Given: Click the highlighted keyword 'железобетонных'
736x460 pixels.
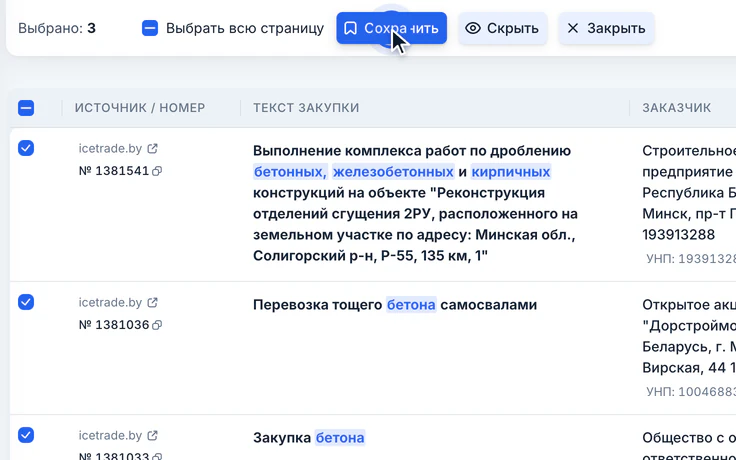Looking at the screenshot, I should (393, 172).
